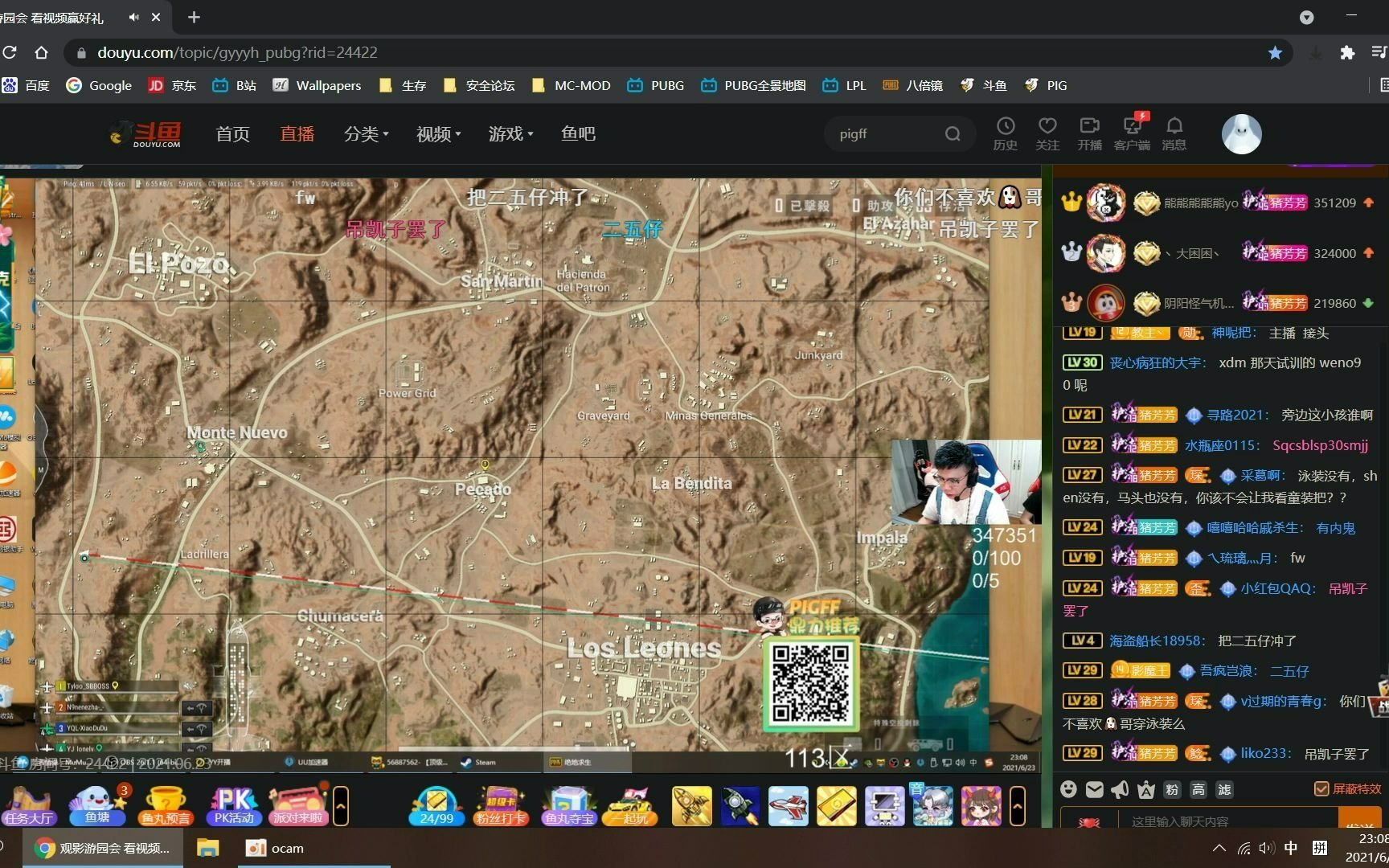
Task: Open the 鱼塘 fish pond icon
Action: pyautogui.click(x=97, y=806)
